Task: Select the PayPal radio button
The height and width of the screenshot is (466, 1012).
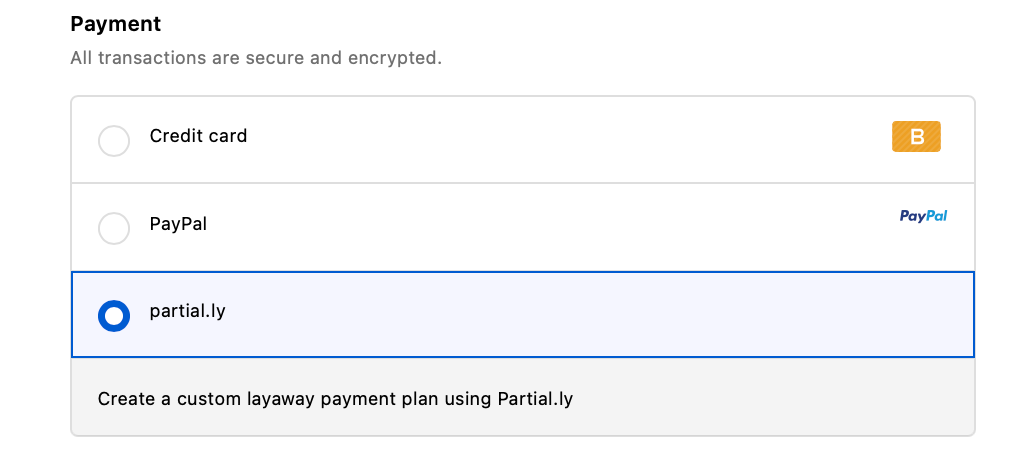Action: [x=114, y=228]
